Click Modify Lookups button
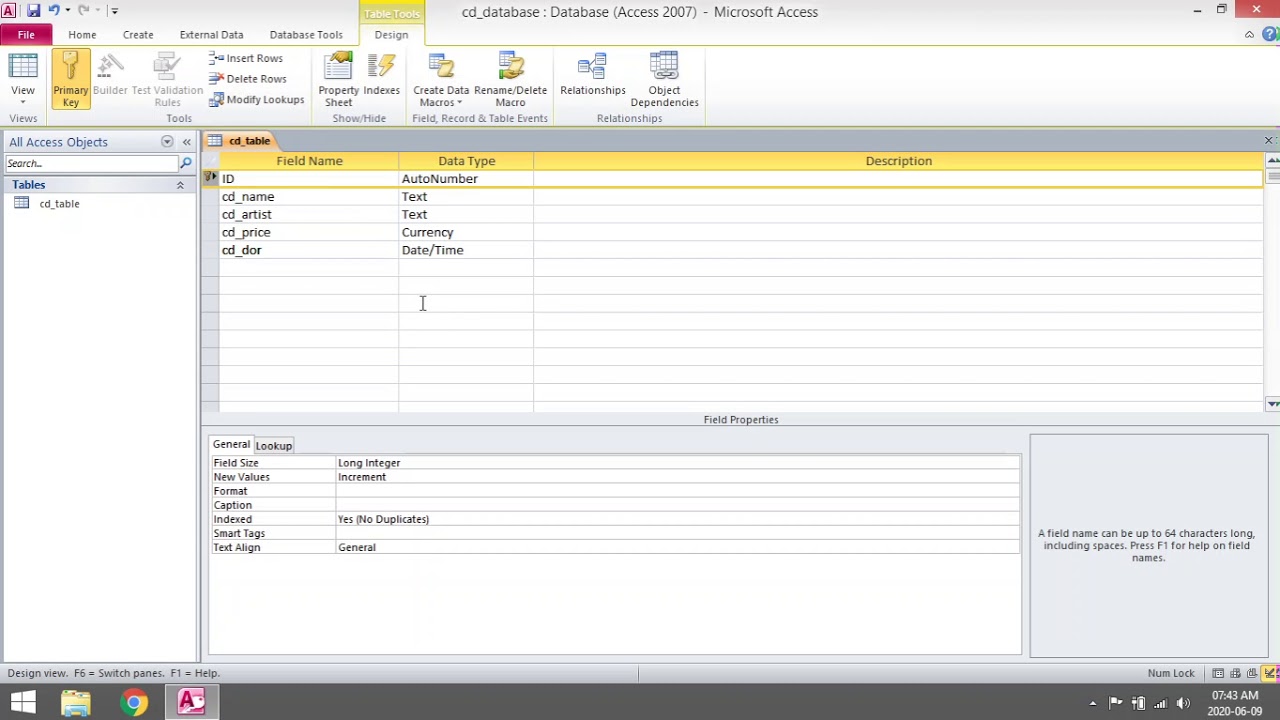The width and height of the screenshot is (1280, 720). pyautogui.click(x=257, y=100)
